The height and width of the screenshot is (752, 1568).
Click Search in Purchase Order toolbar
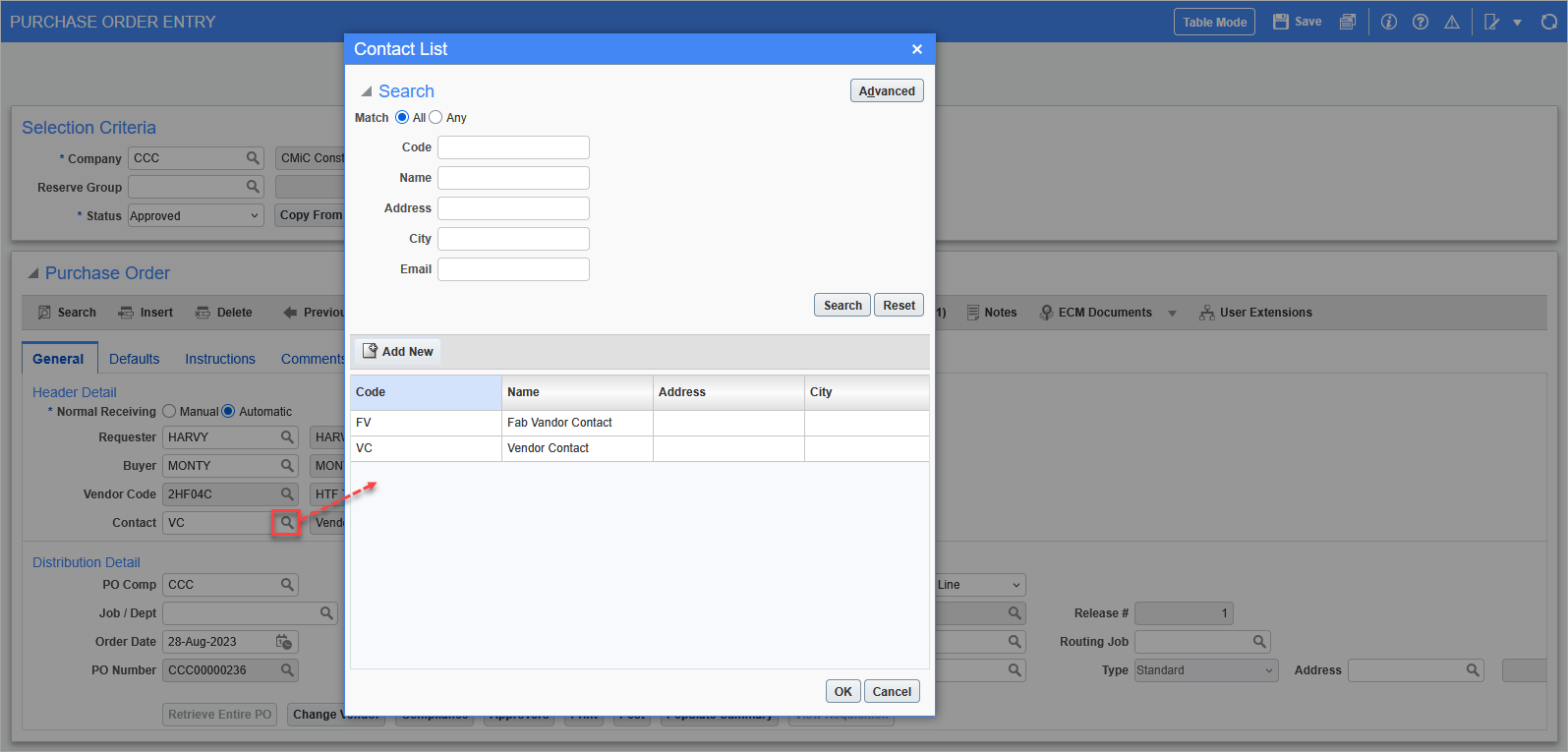67,313
